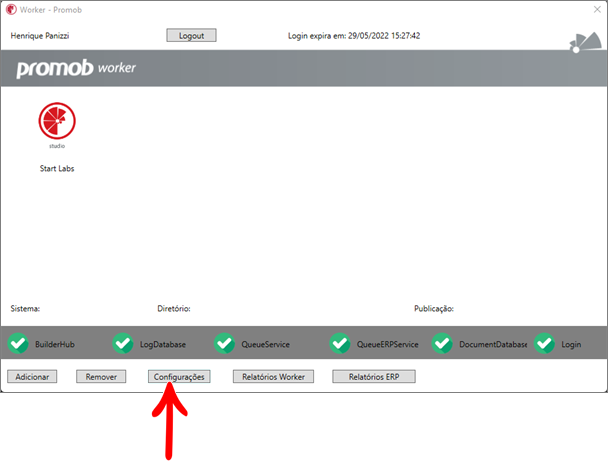Screen dimensions: 614x463
Task: Open the Configurações settings button
Action: (x=179, y=376)
